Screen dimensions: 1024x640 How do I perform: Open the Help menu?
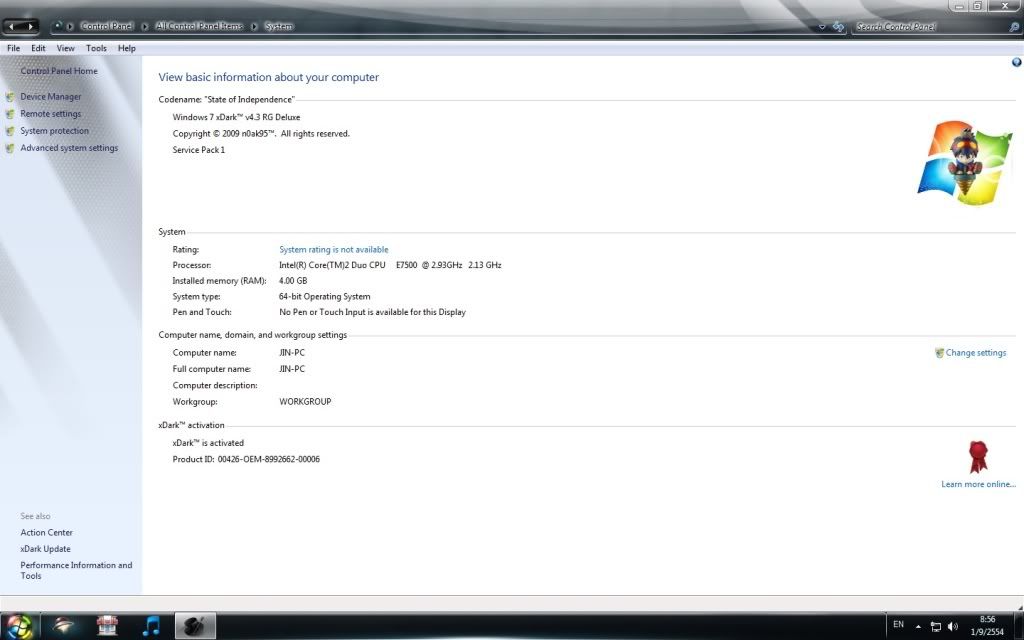click(x=127, y=48)
